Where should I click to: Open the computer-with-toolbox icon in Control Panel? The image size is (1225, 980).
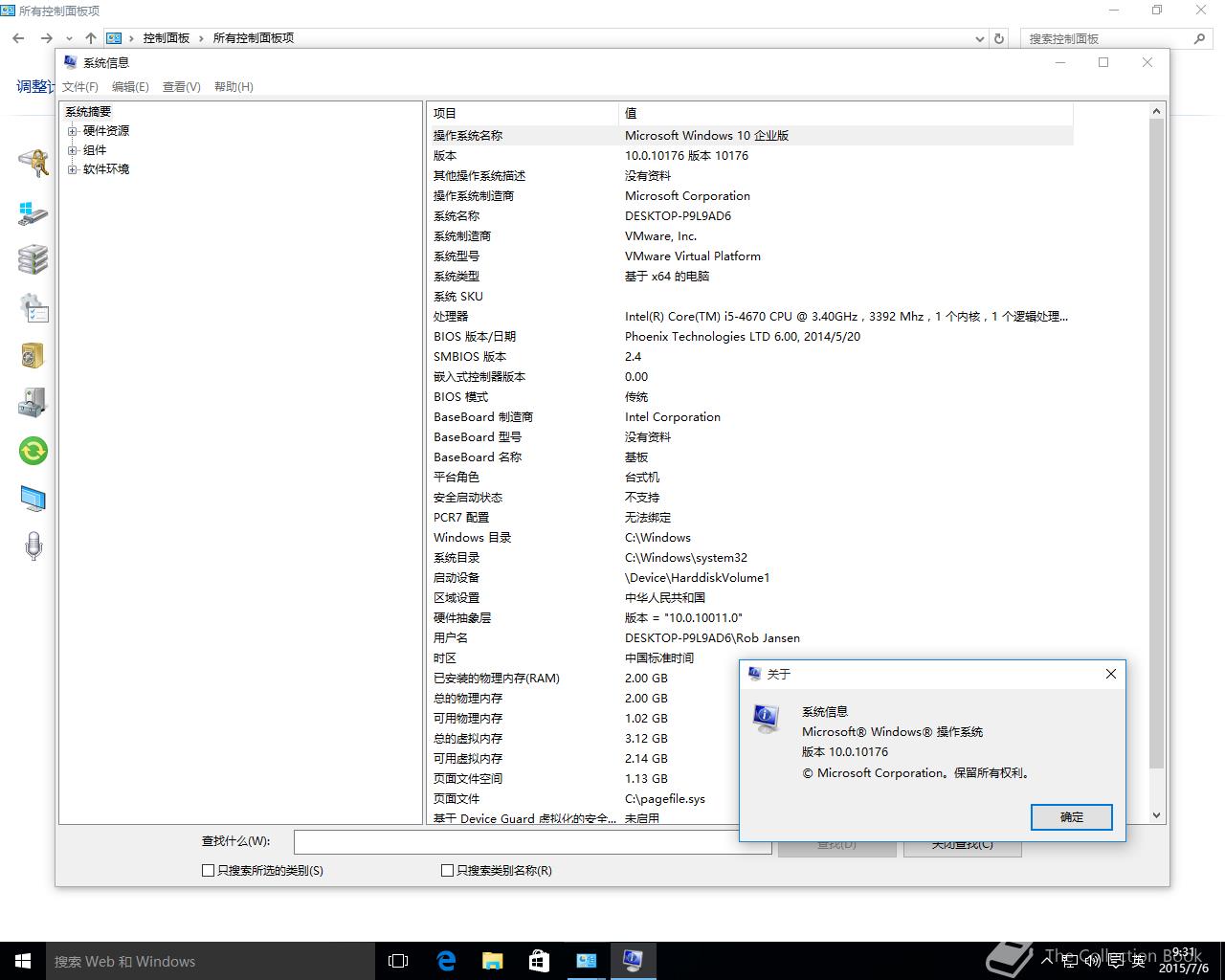pyautogui.click(x=33, y=403)
